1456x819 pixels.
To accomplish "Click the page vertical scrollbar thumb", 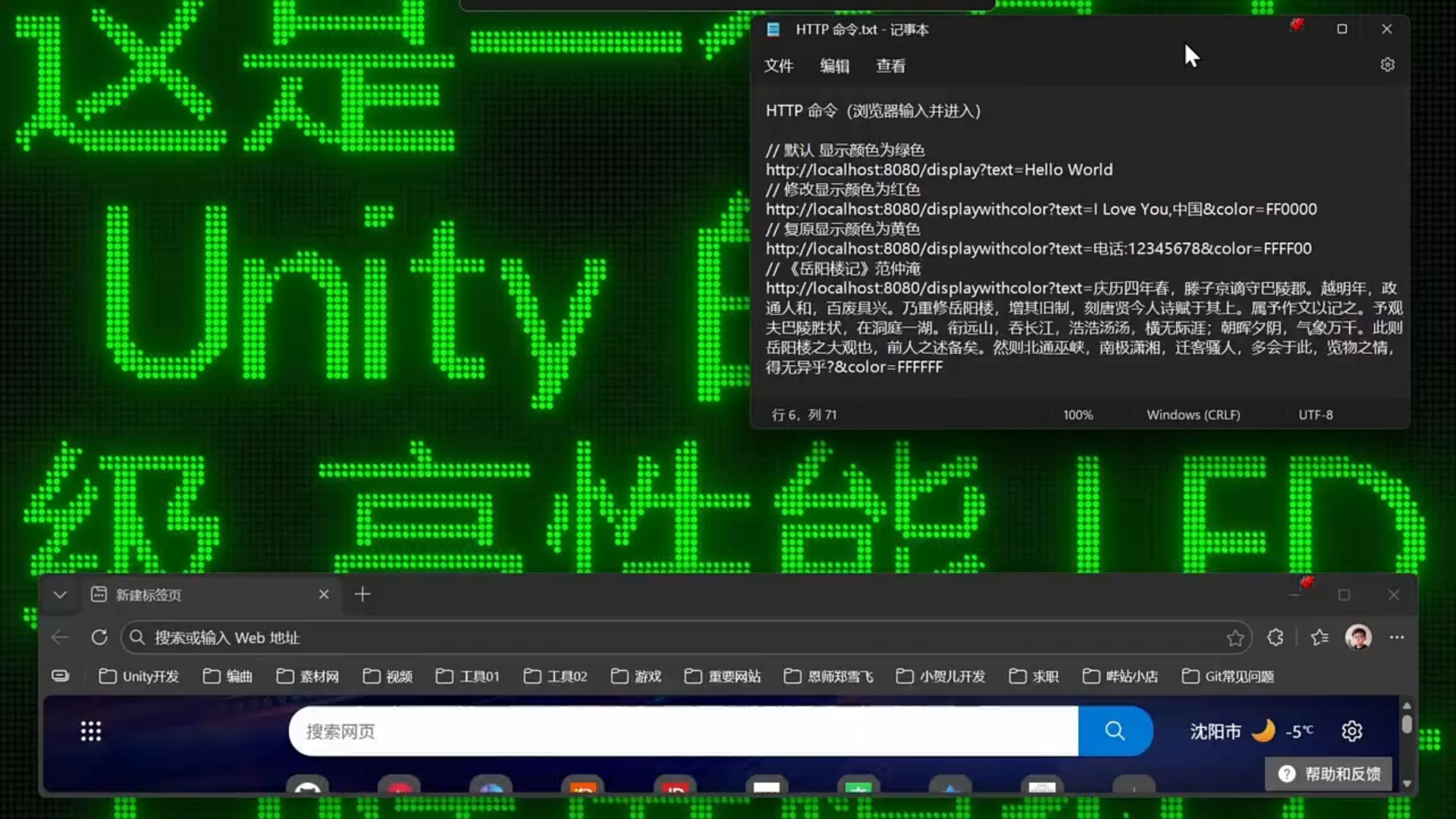I will coord(1407,724).
